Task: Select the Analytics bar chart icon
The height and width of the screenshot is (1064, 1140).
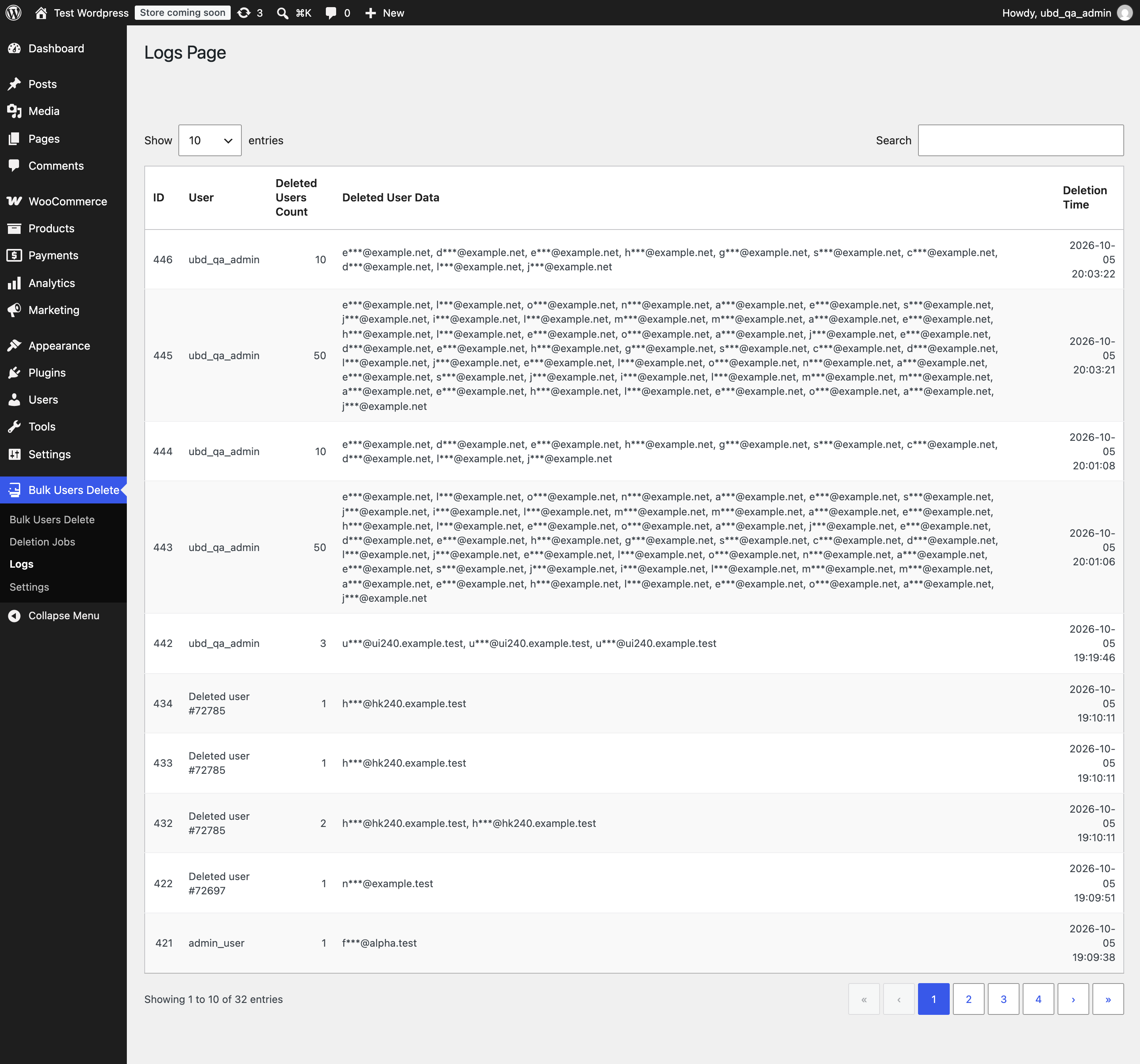Action: pyautogui.click(x=14, y=283)
